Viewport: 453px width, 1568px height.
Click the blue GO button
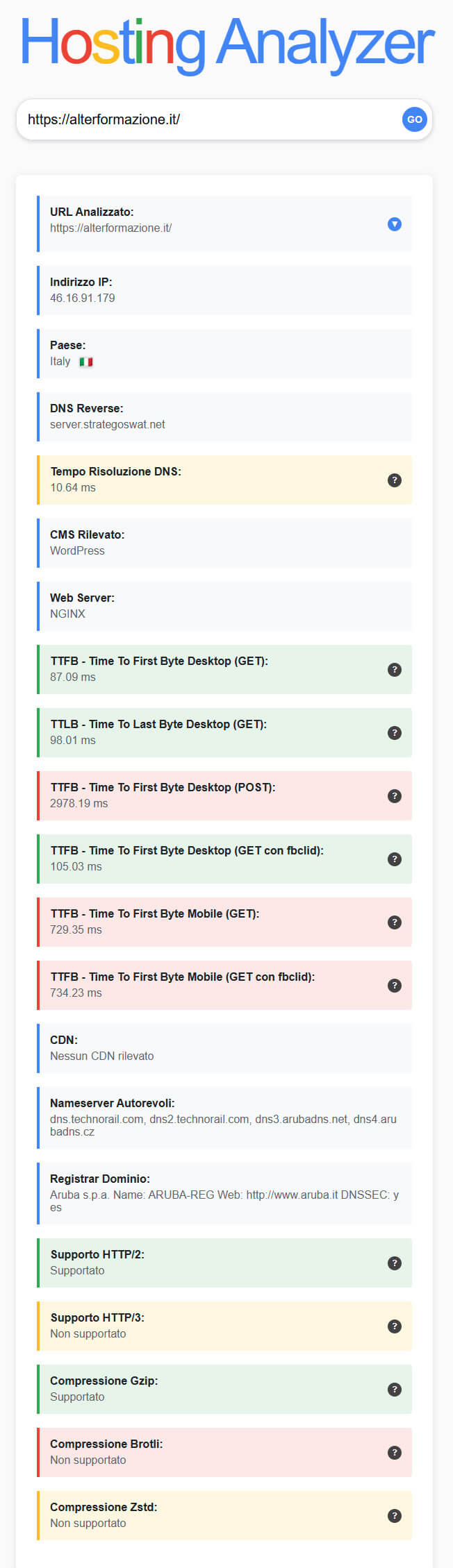(414, 119)
